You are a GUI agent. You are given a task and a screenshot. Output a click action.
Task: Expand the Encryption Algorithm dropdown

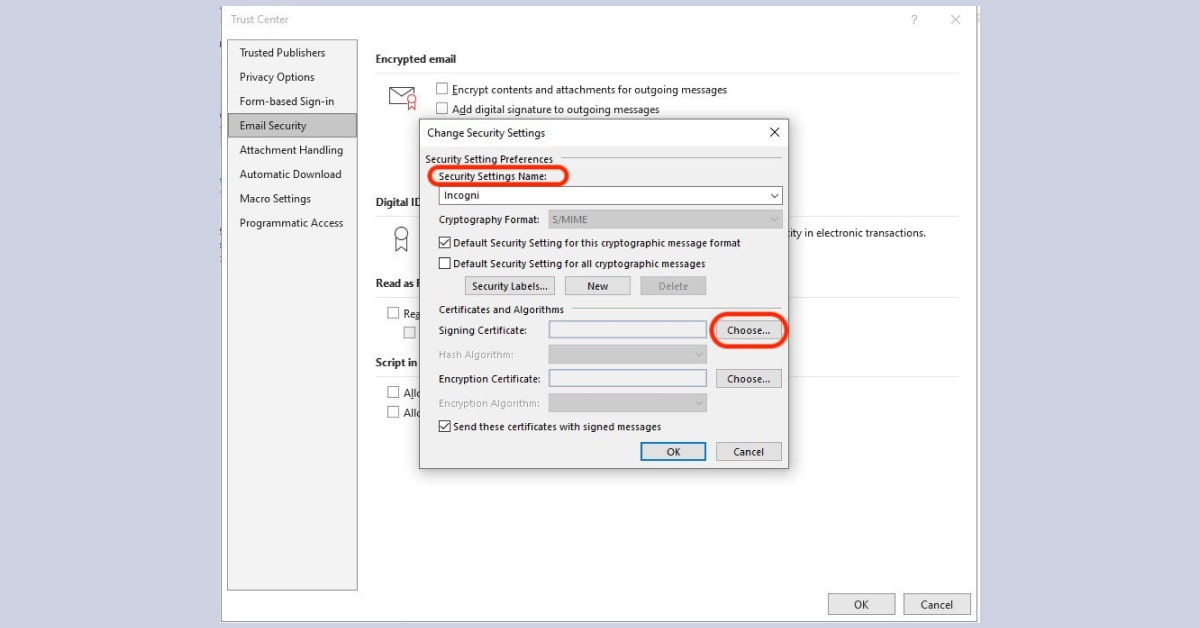pyautogui.click(x=697, y=403)
